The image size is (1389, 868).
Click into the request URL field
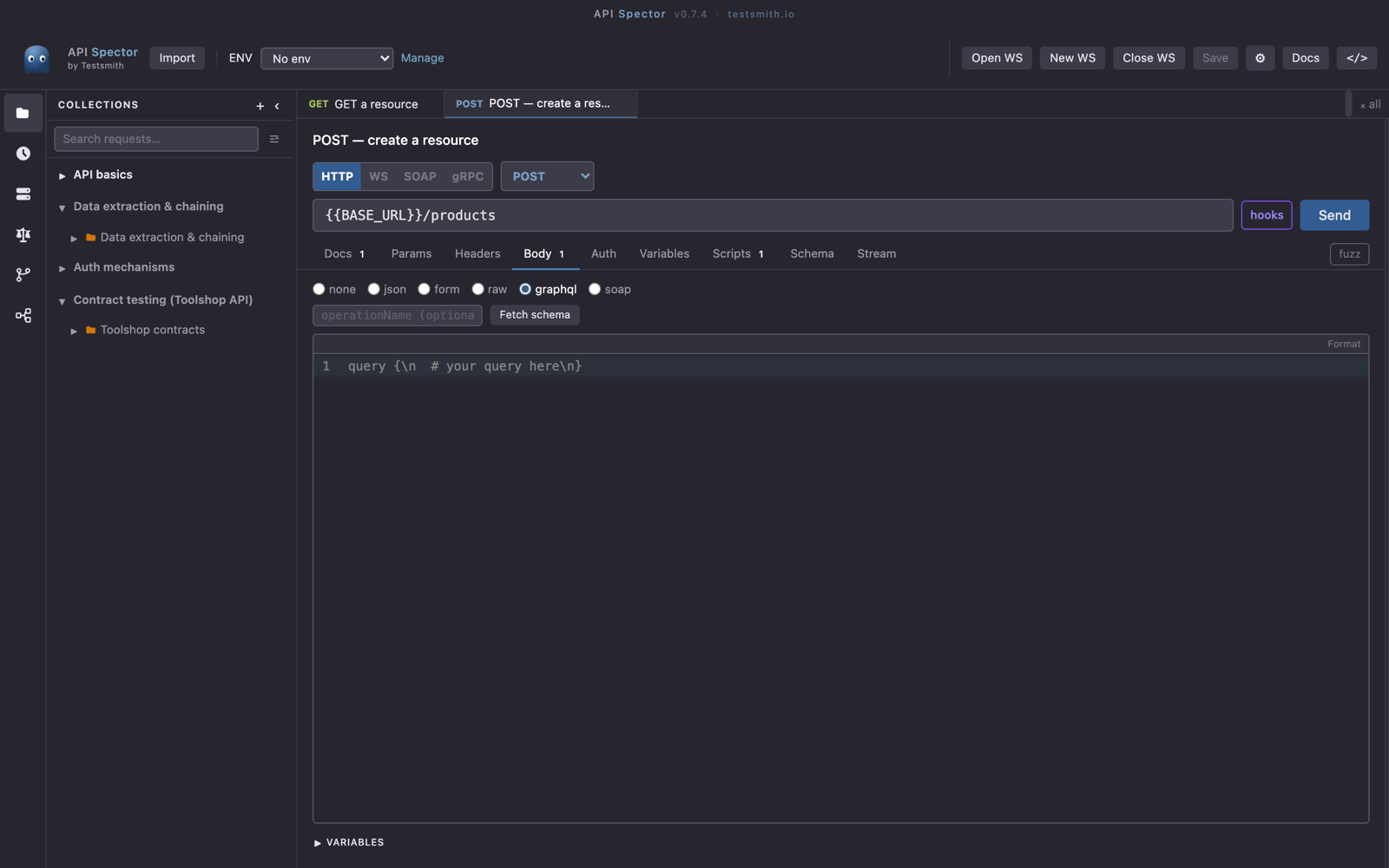tap(773, 215)
